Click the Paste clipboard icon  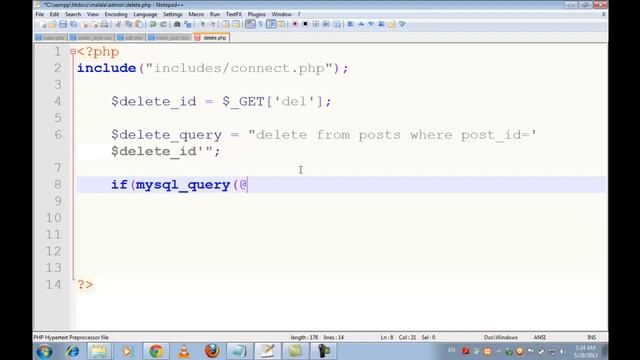point(138,24)
